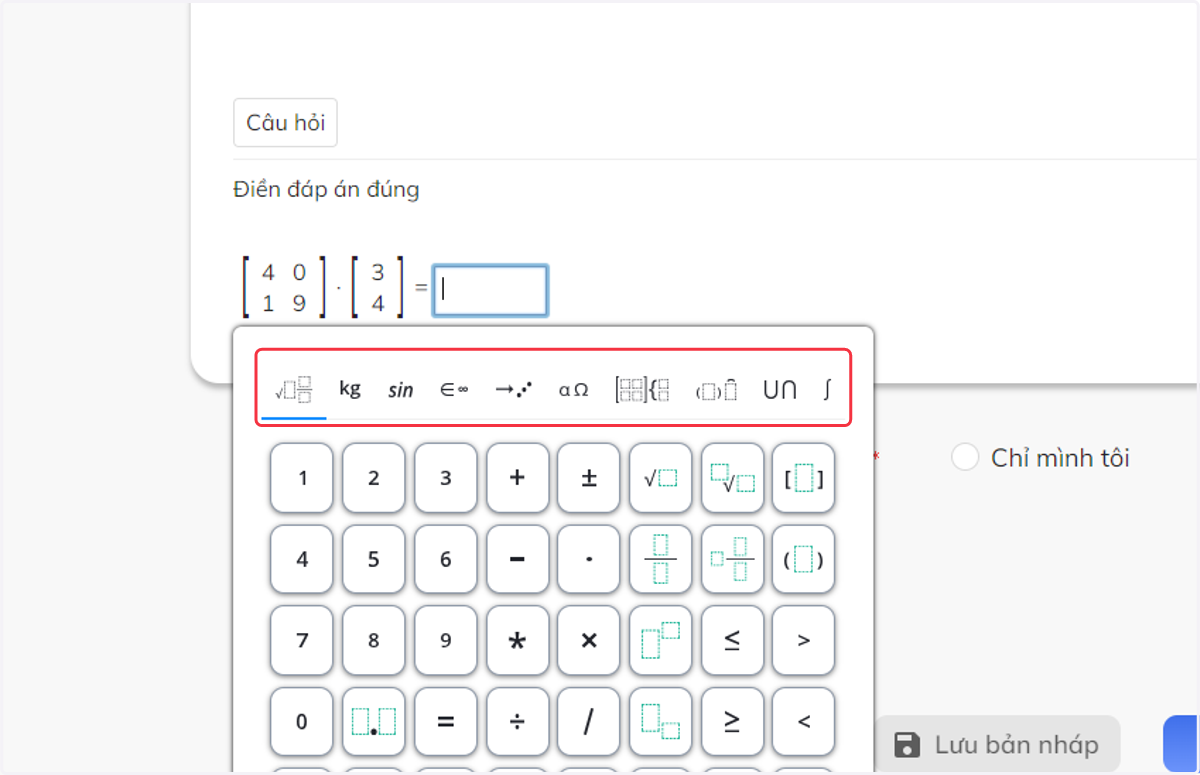Image resolution: width=1200 pixels, height=775 pixels.
Task: Insert digit 3 from keypad
Action: pyautogui.click(x=446, y=478)
